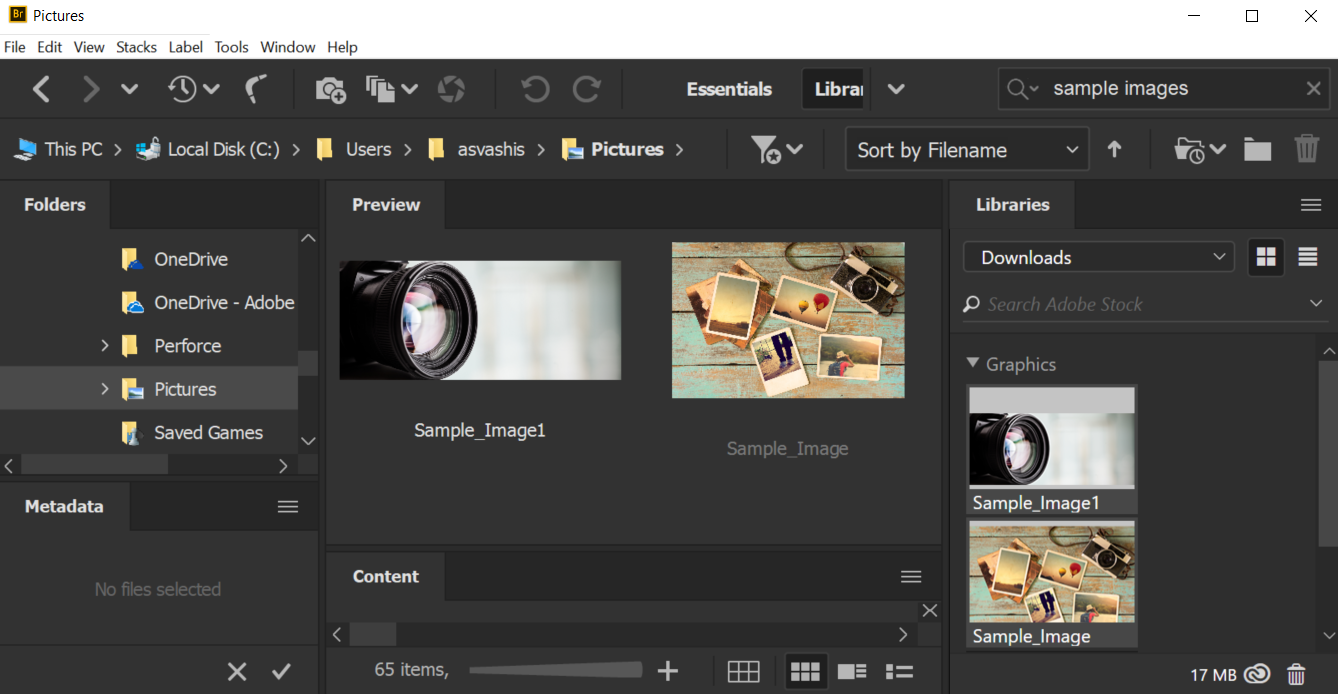The image size is (1338, 694).
Task: Open the Downloads library dropdown
Action: point(1099,257)
